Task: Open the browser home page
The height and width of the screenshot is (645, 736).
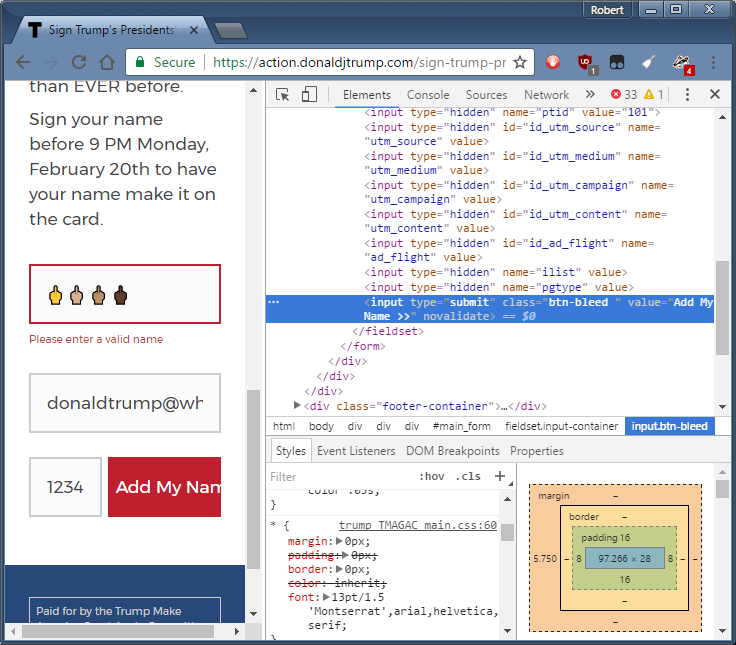Action: pos(107,62)
